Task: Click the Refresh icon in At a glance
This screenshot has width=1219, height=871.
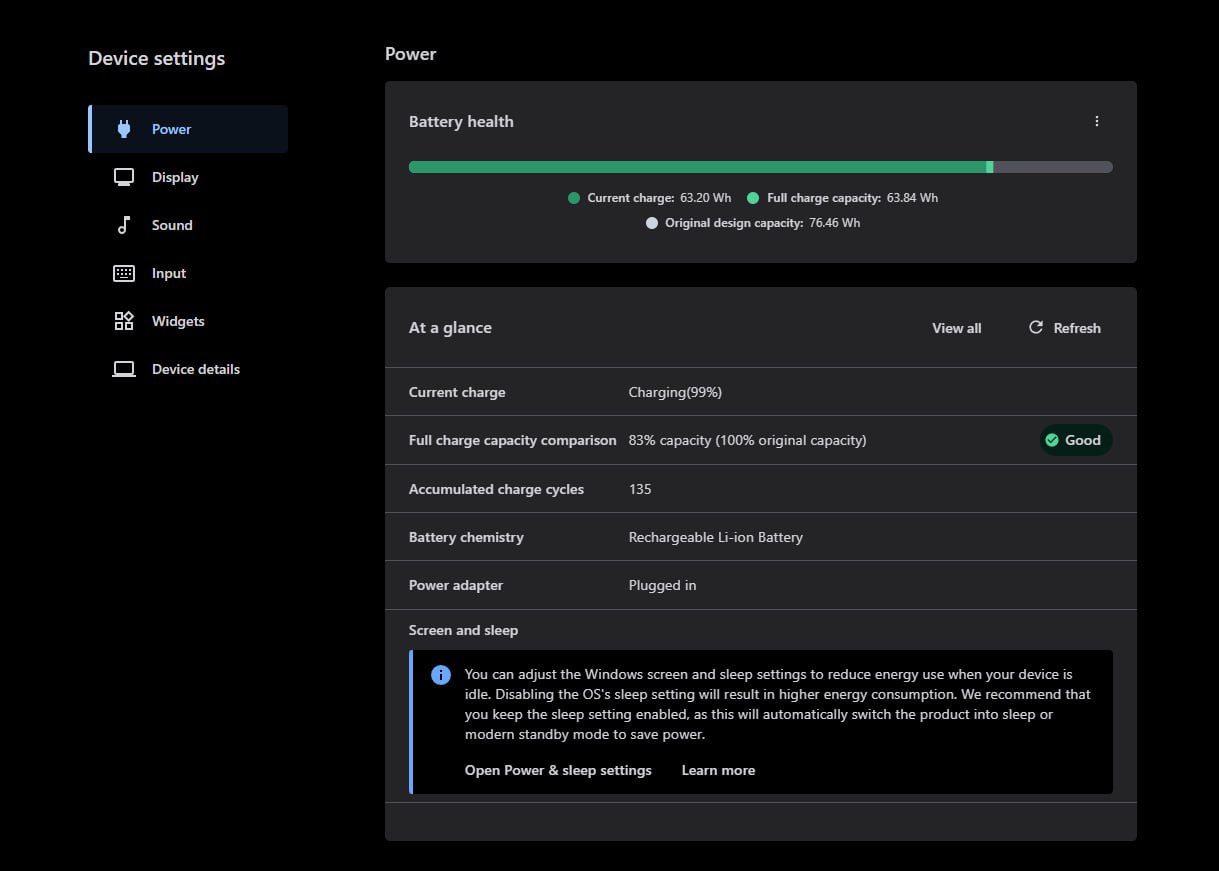Action: (x=1036, y=327)
